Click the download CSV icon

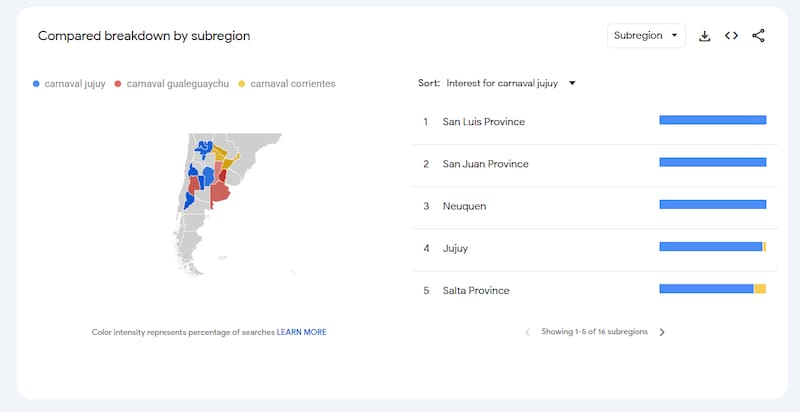click(x=704, y=36)
